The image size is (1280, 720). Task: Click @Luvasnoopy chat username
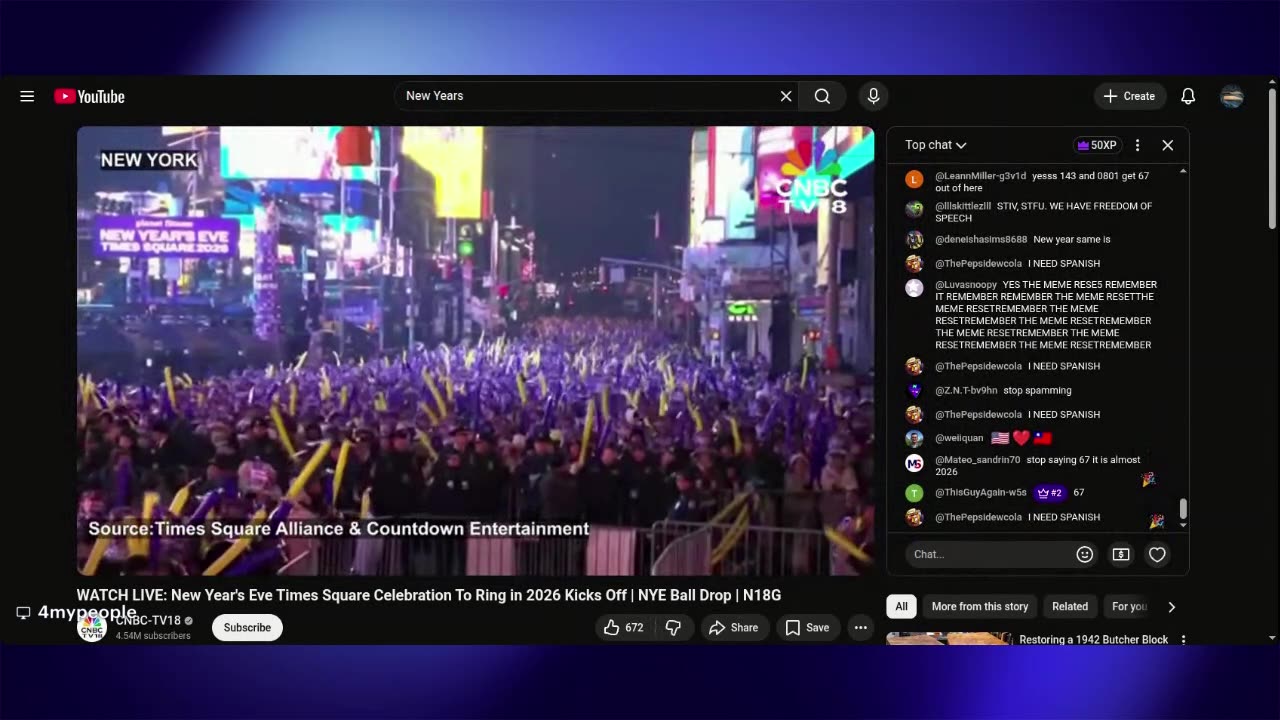tap(966, 285)
